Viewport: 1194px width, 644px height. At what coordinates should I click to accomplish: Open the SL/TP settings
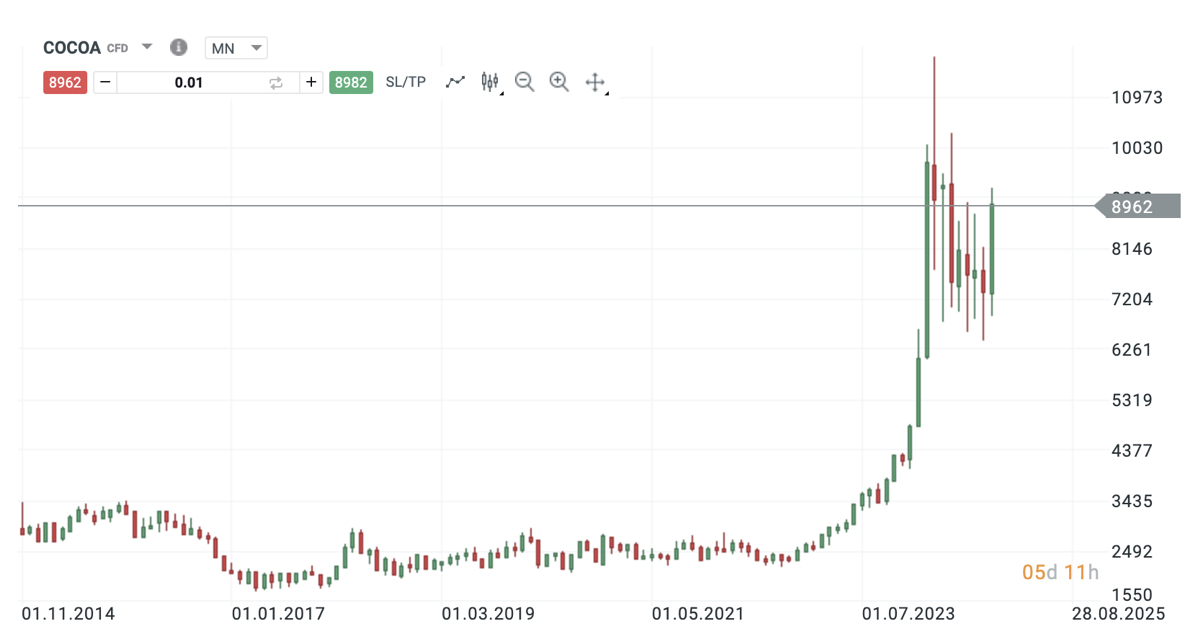405,82
